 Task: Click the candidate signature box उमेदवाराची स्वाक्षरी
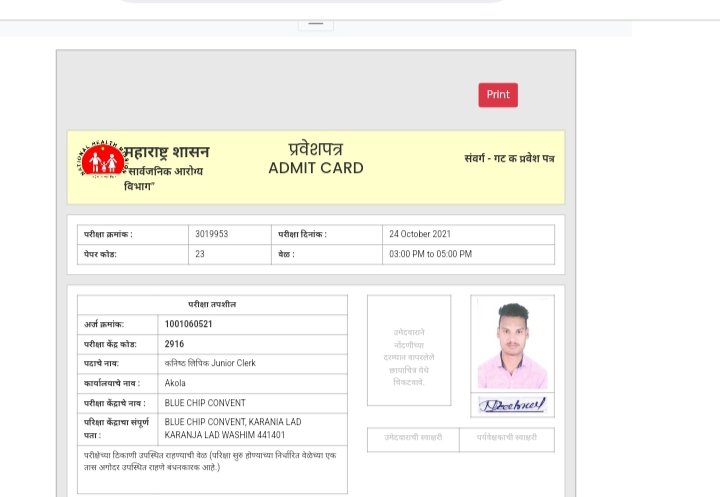click(x=413, y=440)
